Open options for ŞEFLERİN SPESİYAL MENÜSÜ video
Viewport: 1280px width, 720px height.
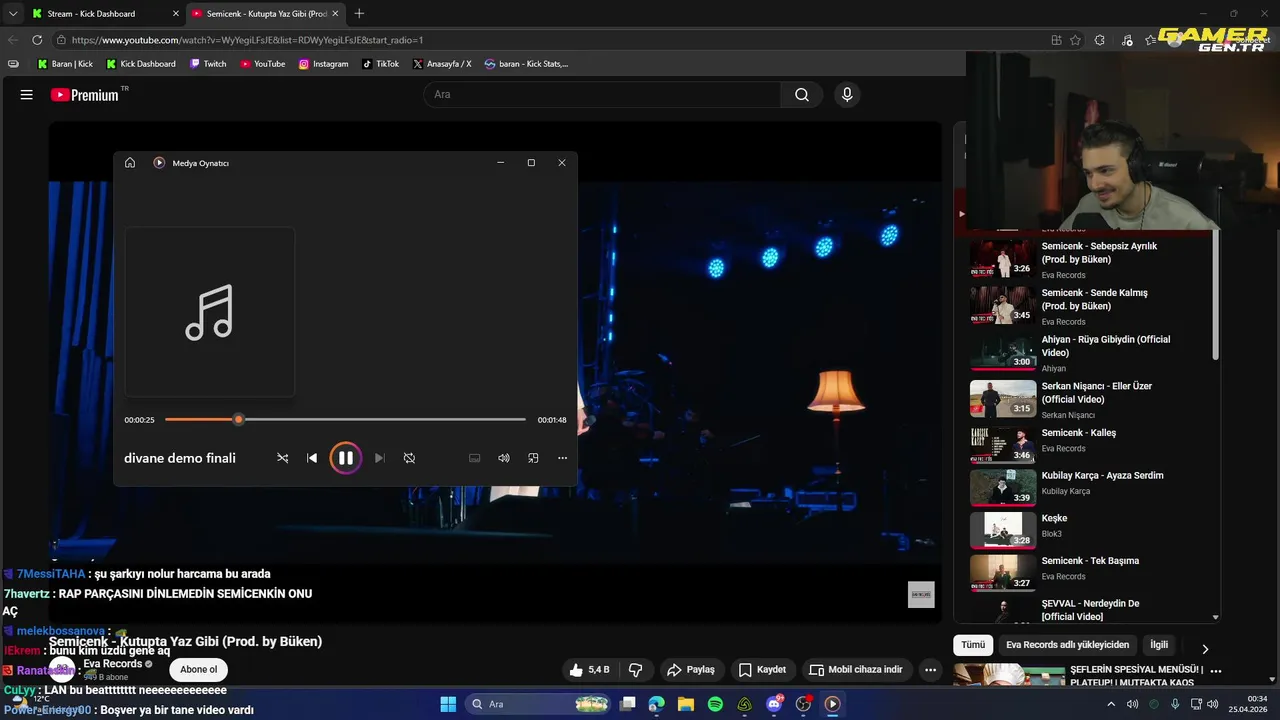[x=1216, y=671]
